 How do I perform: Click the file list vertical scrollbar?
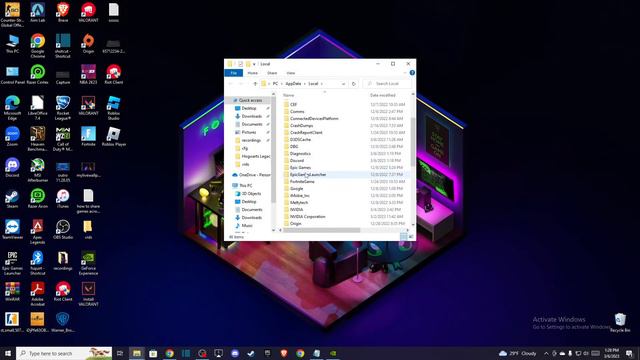pos(413,141)
